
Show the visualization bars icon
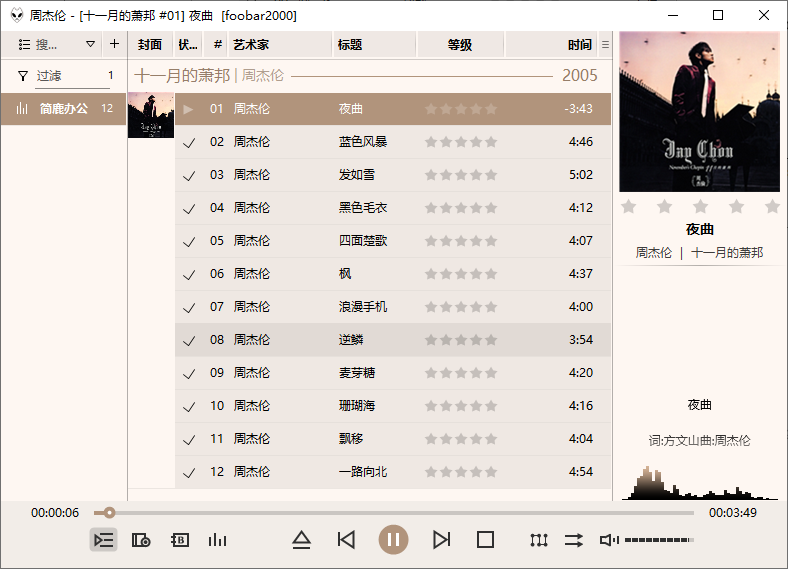217,540
